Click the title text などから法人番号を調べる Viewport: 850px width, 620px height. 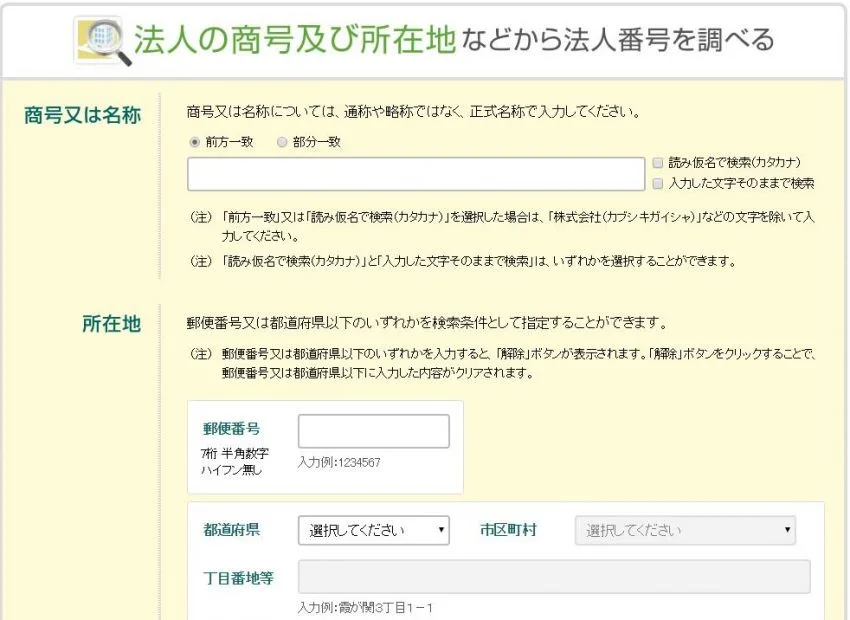click(x=617, y=40)
